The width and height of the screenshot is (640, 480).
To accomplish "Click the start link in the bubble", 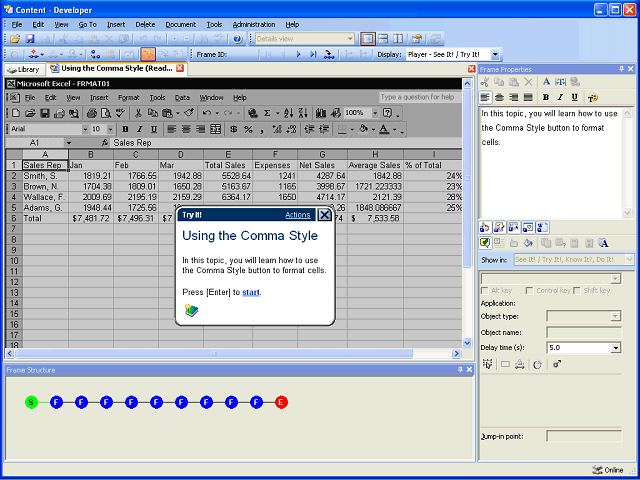I will [x=251, y=292].
